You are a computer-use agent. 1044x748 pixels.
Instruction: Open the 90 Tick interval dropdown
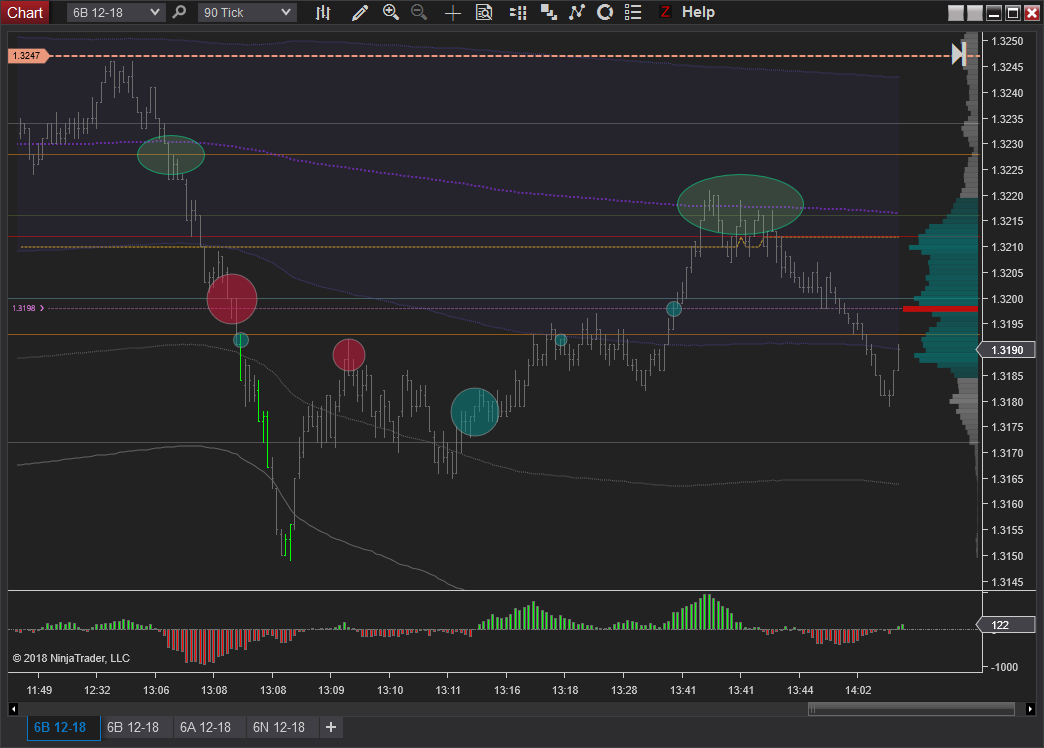click(247, 13)
